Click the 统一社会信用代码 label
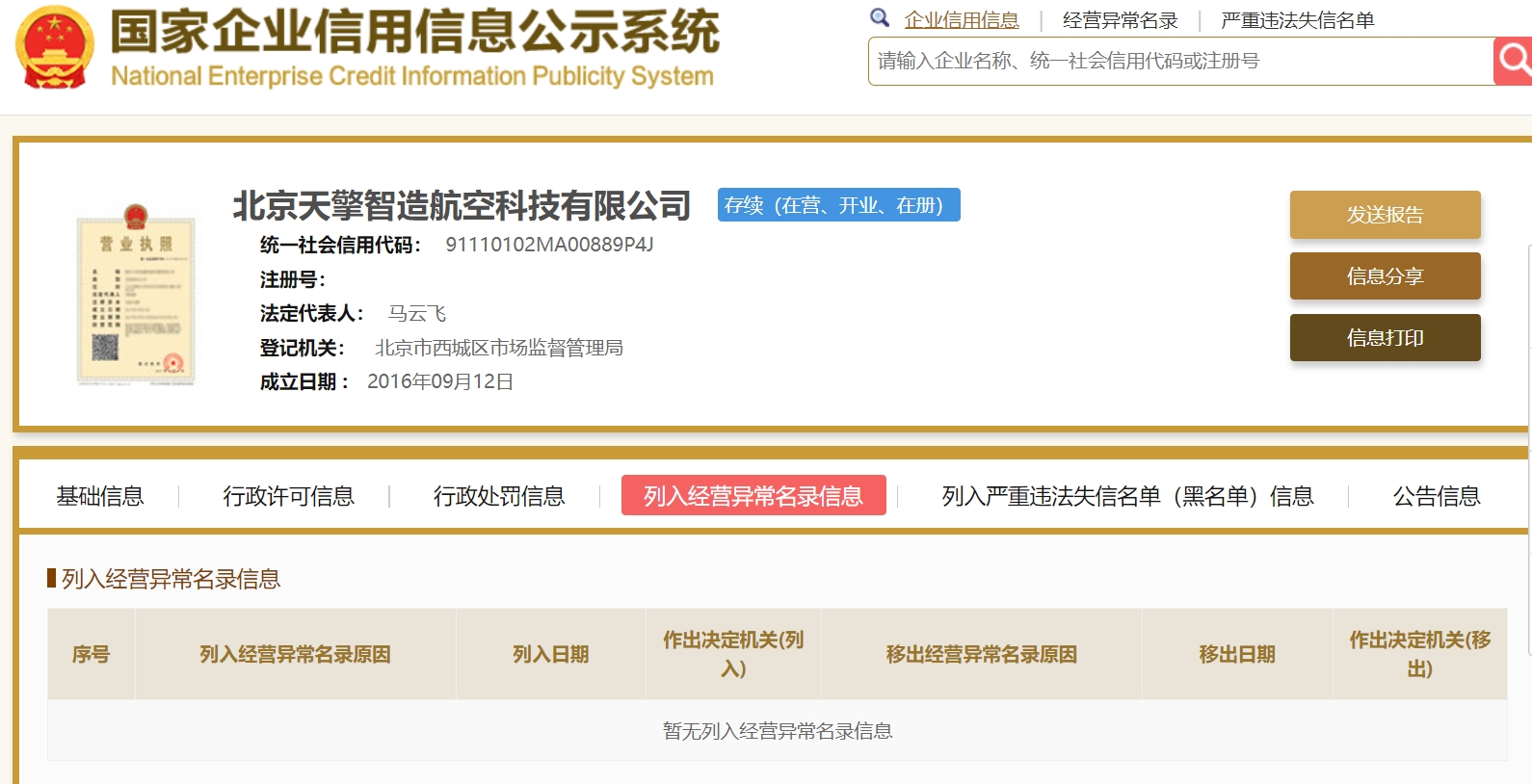Image resolution: width=1532 pixels, height=784 pixels. tap(341, 245)
